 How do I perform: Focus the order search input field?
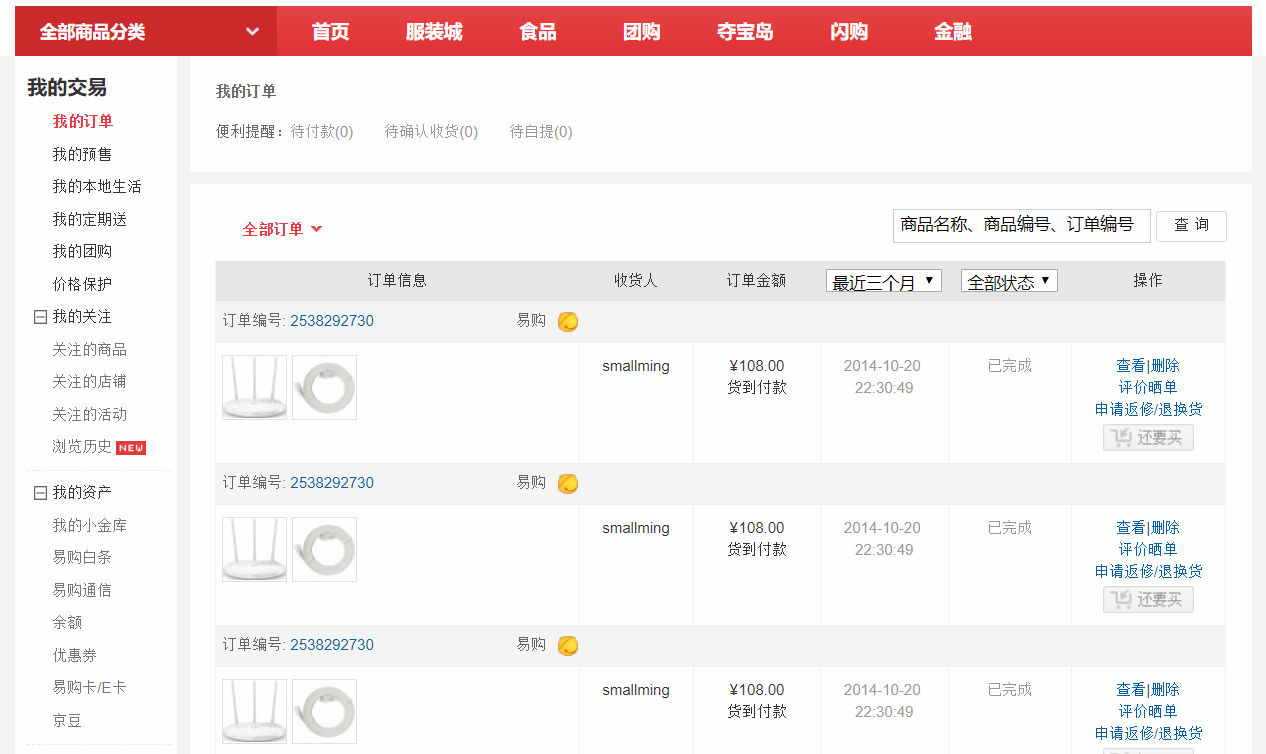pyautogui.click(x=1021, y=226)
